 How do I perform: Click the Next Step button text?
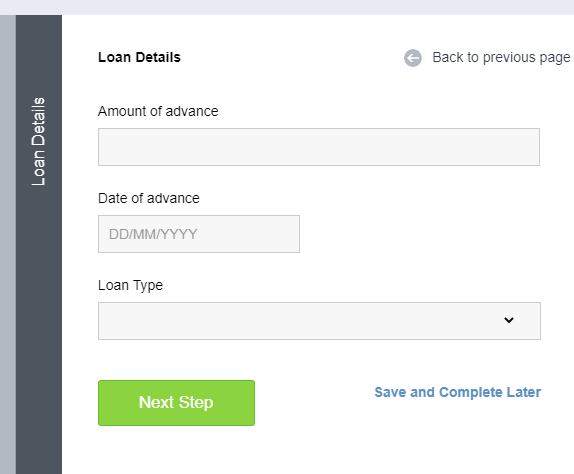click(x=176, y=403)
